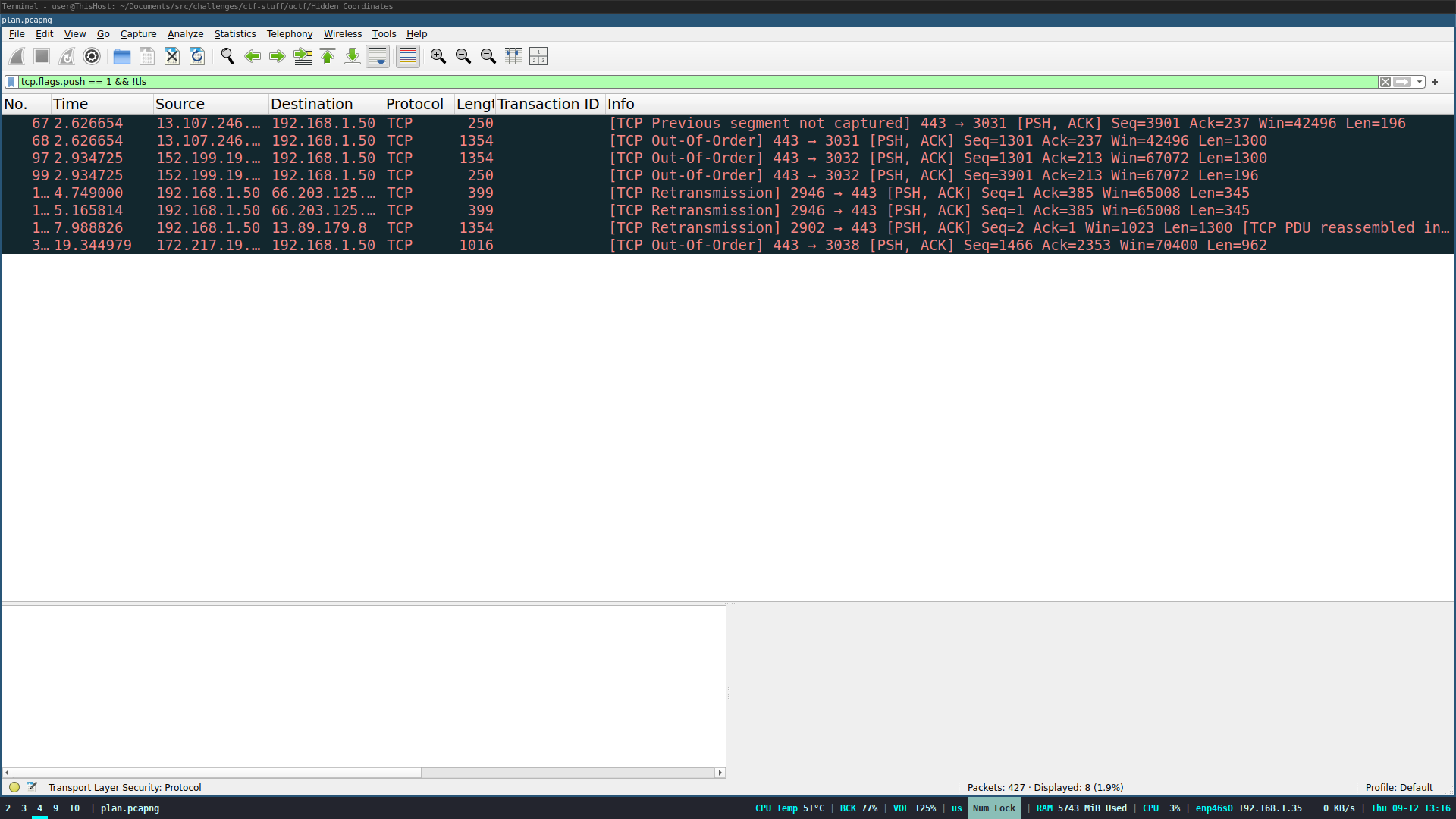This screenshot has height=819, width=1456.
Task: Sort by the Time column header
Action: (x=102, y=104)
